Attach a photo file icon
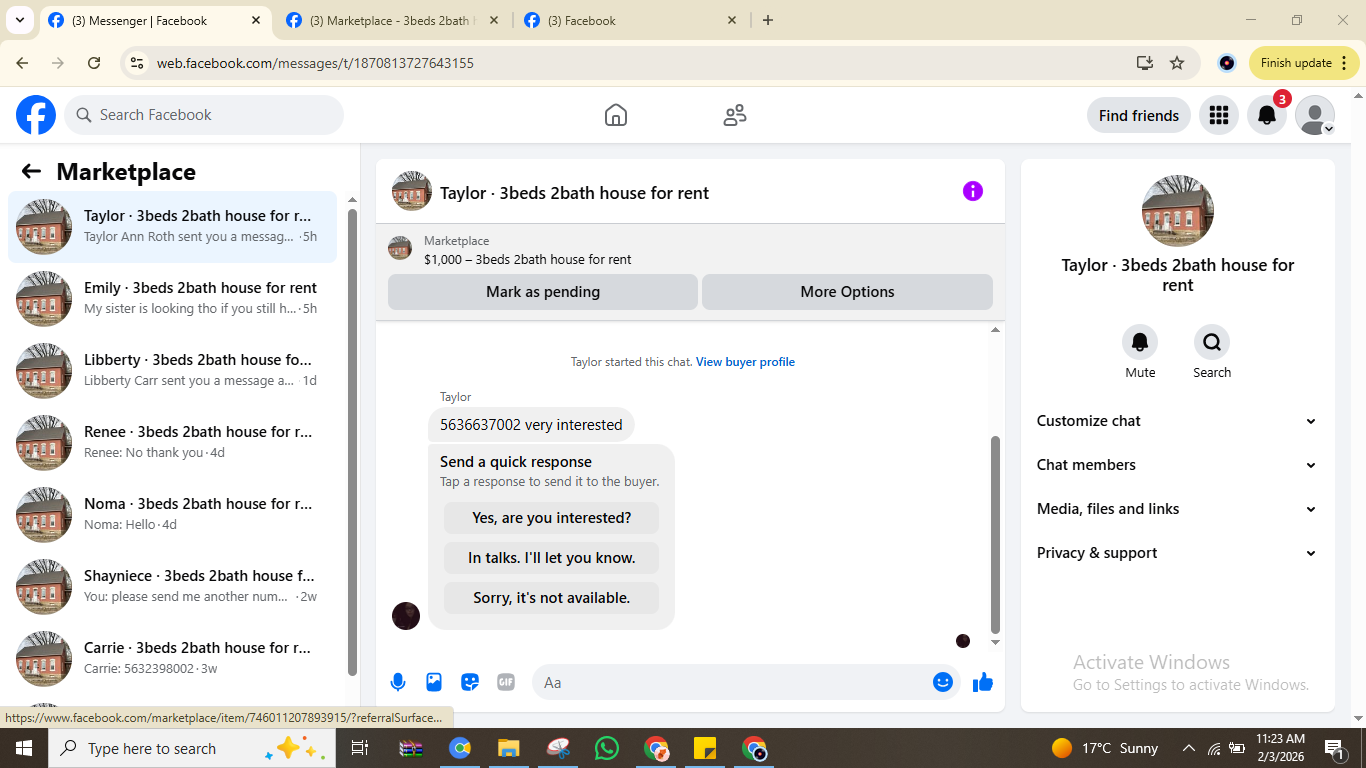 434,682
